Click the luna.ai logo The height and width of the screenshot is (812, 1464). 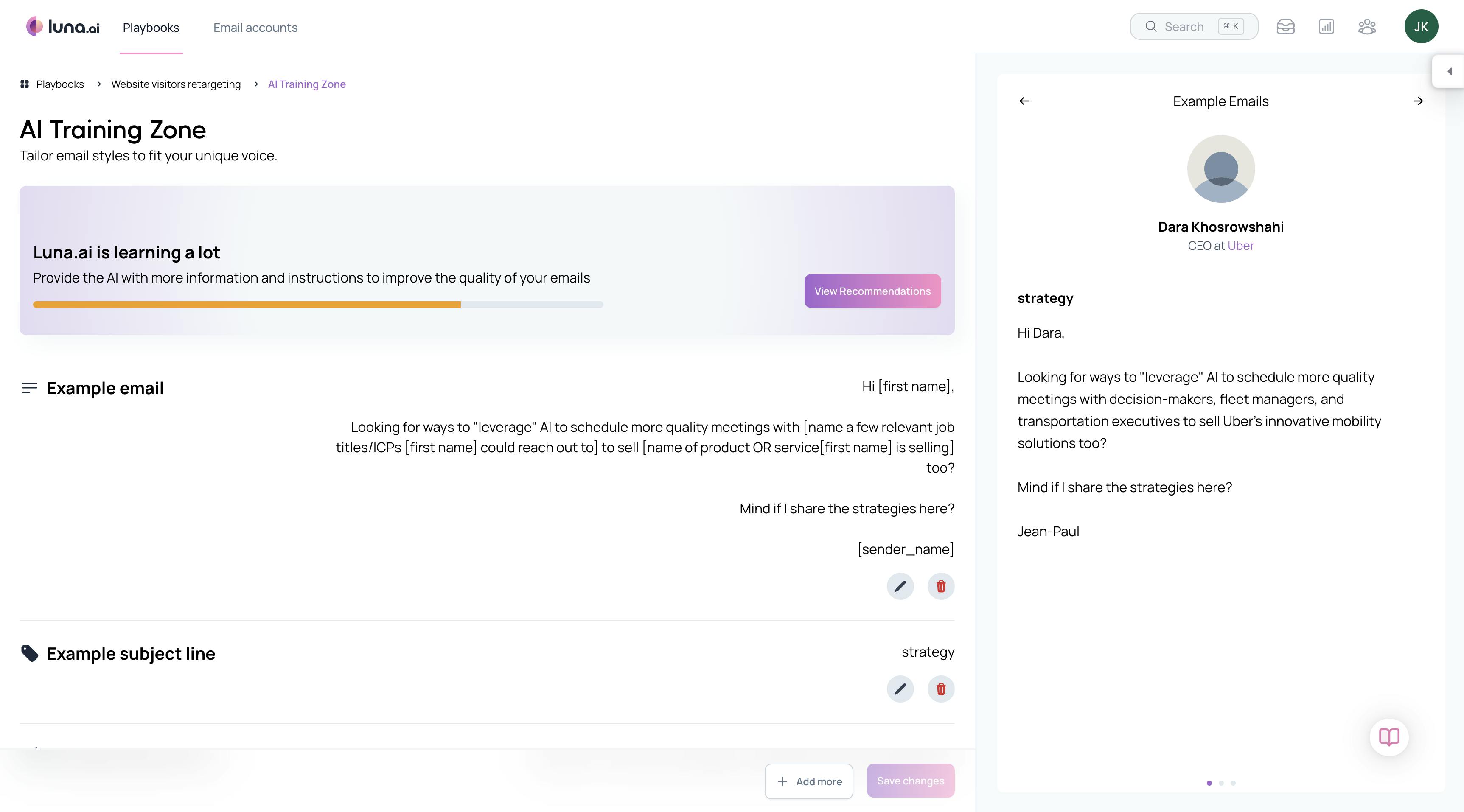tap(62, 27)
